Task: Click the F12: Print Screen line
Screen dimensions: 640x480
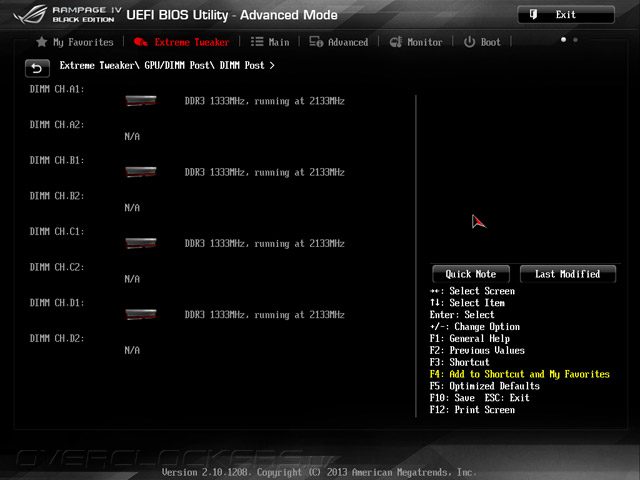Action: pyautogui.click(x=472, y=410)
